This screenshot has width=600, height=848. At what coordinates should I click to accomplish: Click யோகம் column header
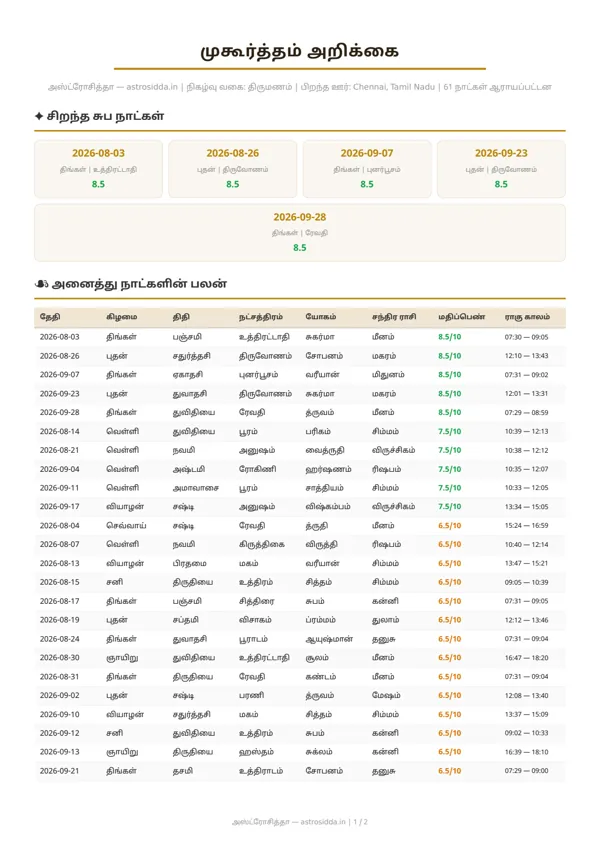[x=321, y=317]
